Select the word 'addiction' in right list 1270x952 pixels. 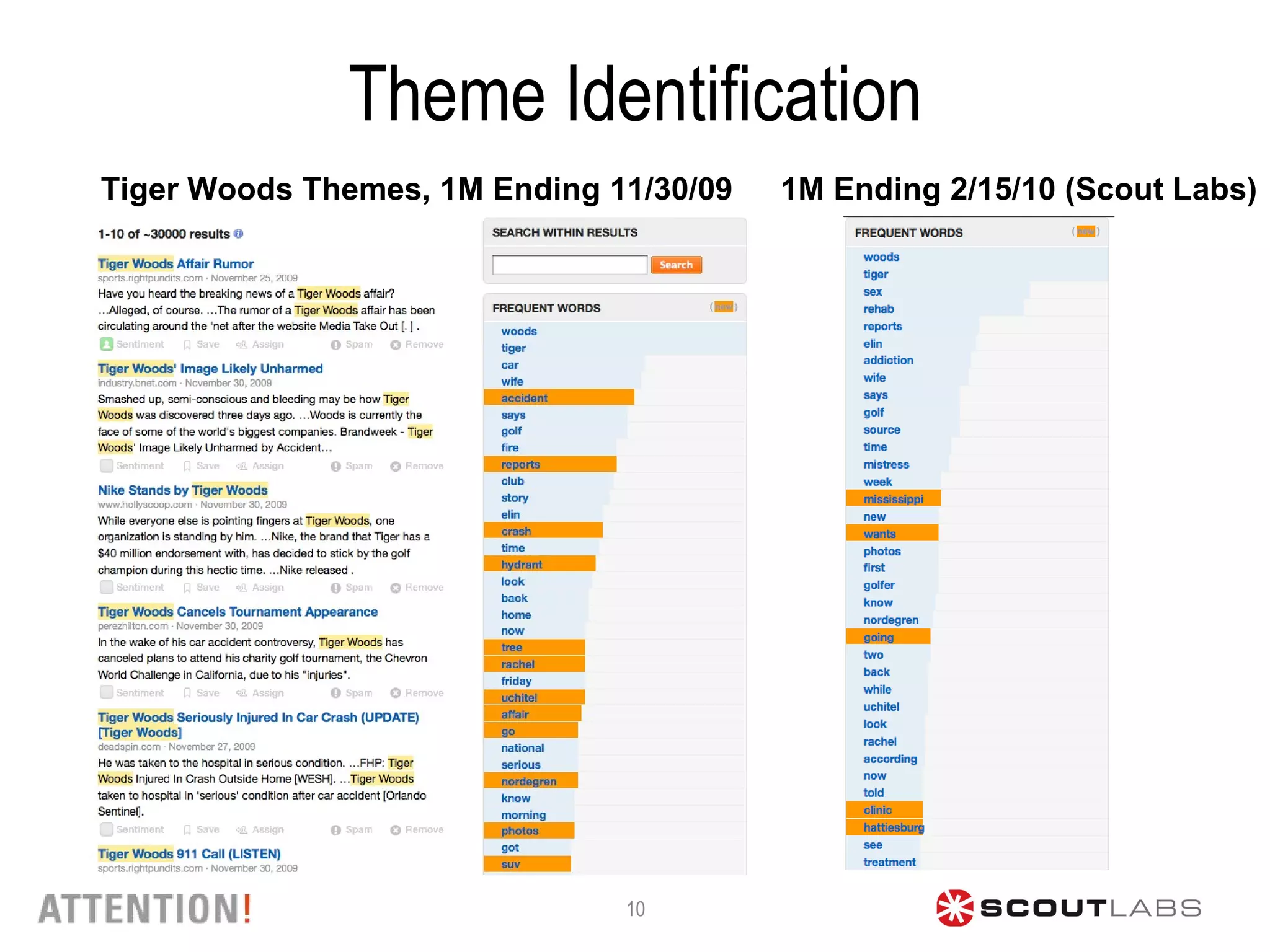tap(888, 361)
